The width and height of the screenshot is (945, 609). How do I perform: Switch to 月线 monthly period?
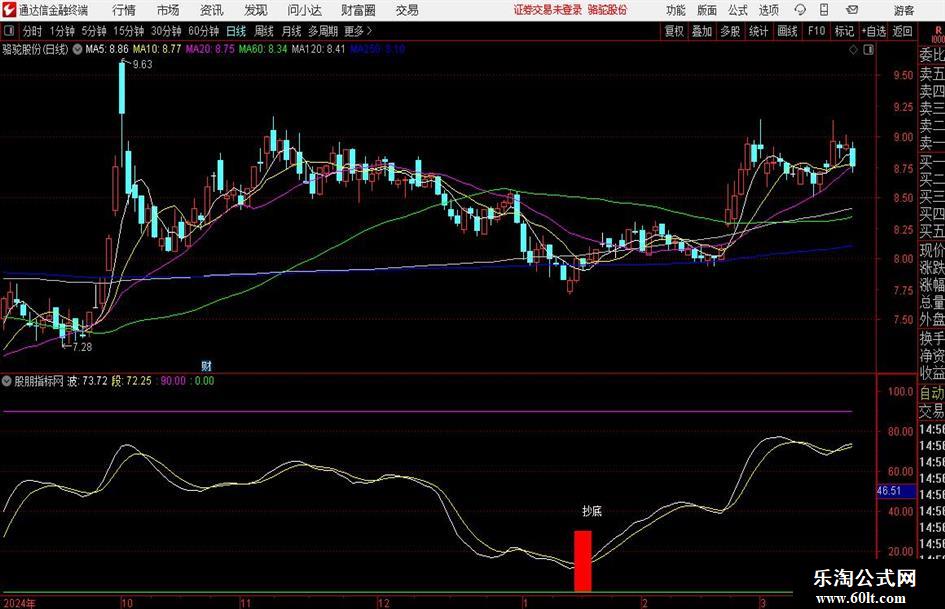[x=292, y=31]
